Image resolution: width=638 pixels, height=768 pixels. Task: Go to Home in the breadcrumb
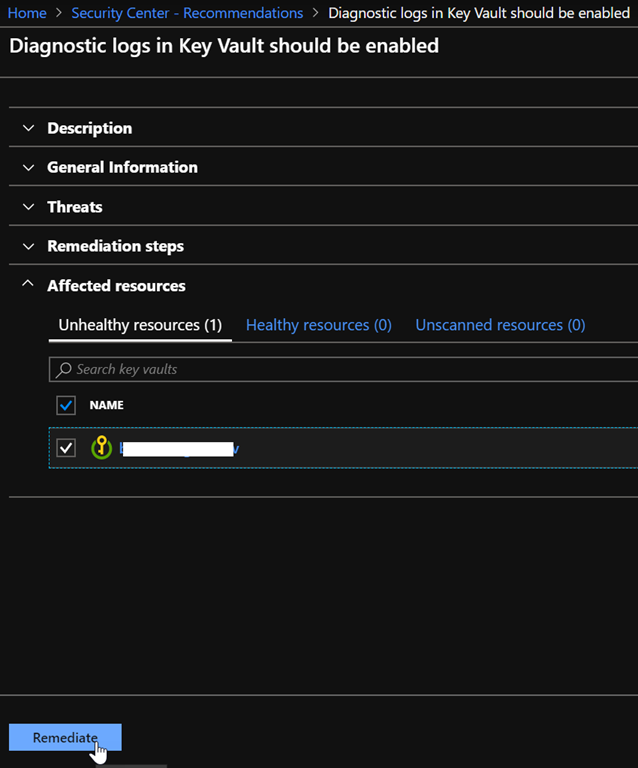click(x=27, y=13)
